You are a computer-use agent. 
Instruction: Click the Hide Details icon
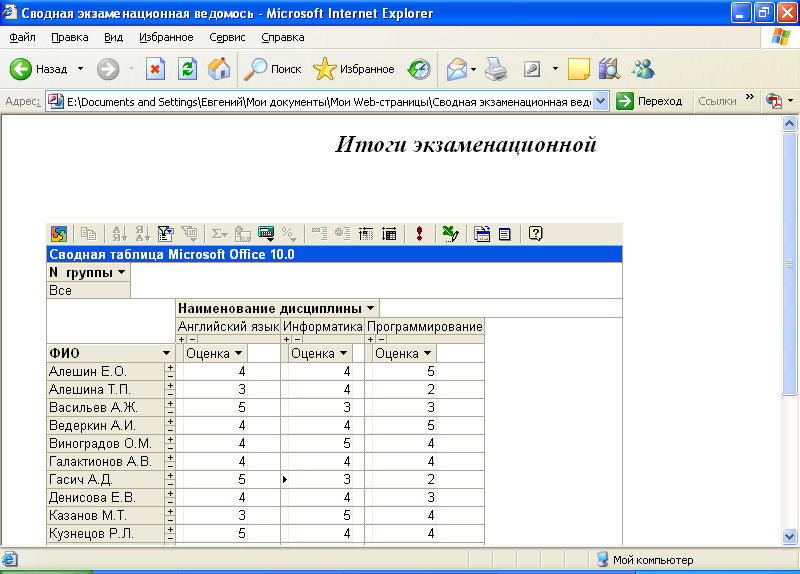coord(366,234)
